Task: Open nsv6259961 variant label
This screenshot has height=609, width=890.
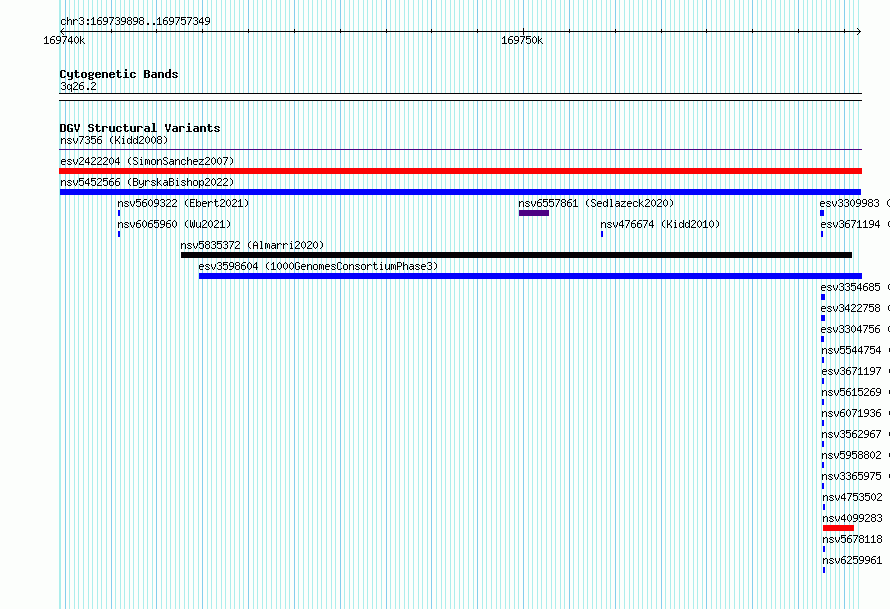Action: (853, 560)
